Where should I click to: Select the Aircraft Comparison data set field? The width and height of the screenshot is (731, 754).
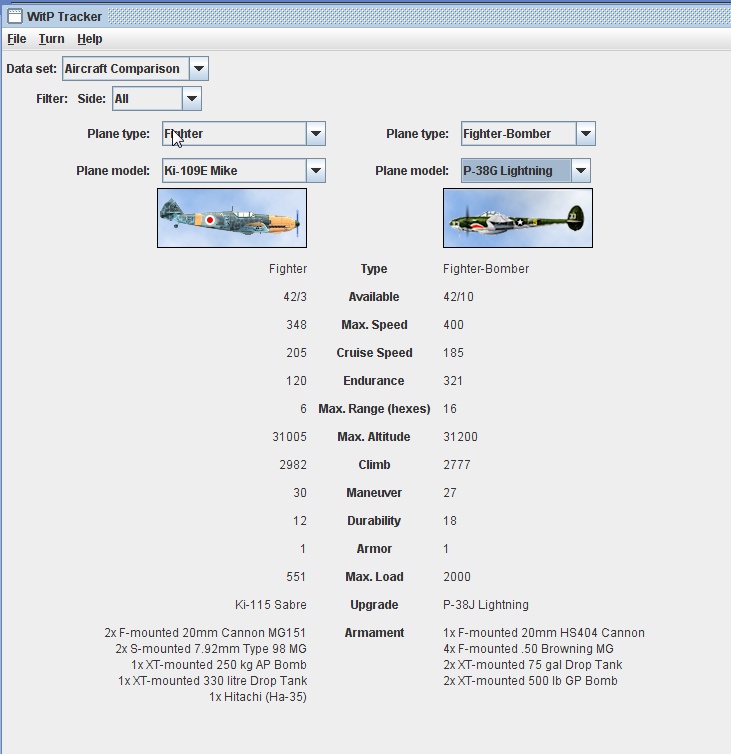click(126, 69)
